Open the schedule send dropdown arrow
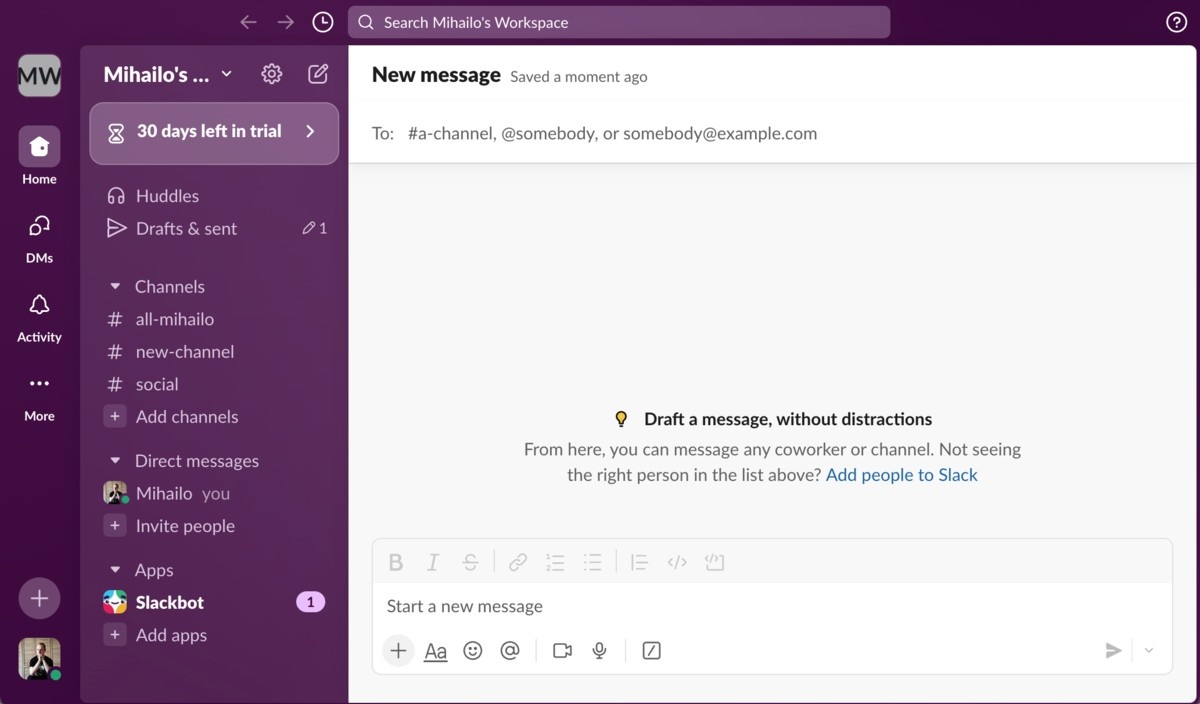The height and width of the screenshot is (704, 1200). coord(1149,651)
